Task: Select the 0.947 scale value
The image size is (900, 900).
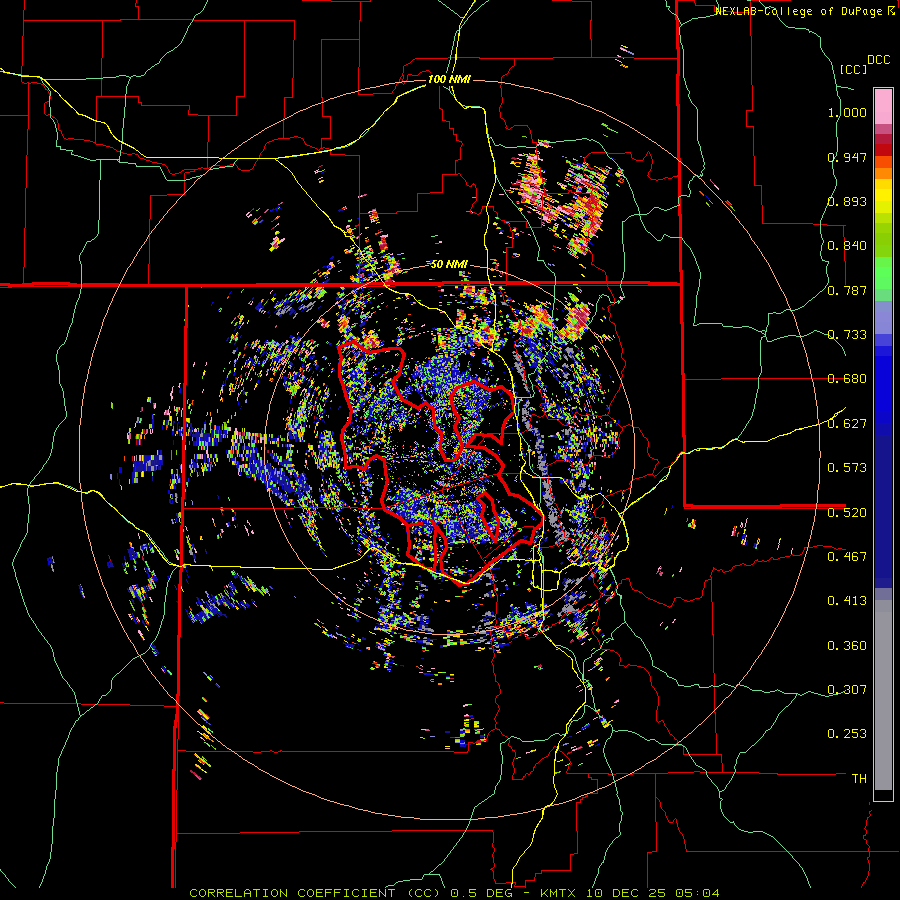Action: pyautogui.click(x=847, y=157)
